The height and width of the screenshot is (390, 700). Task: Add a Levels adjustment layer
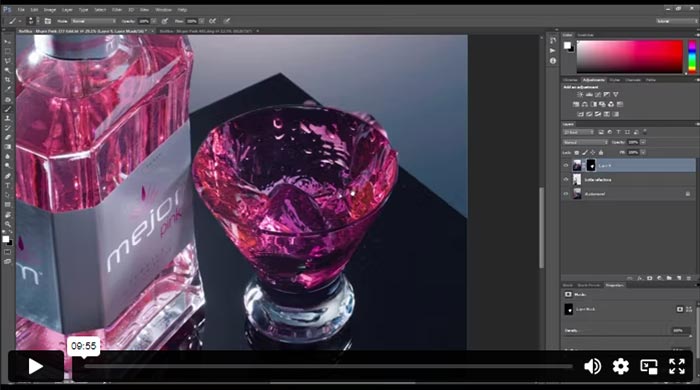pyautogui.click(x=589, y=95)
